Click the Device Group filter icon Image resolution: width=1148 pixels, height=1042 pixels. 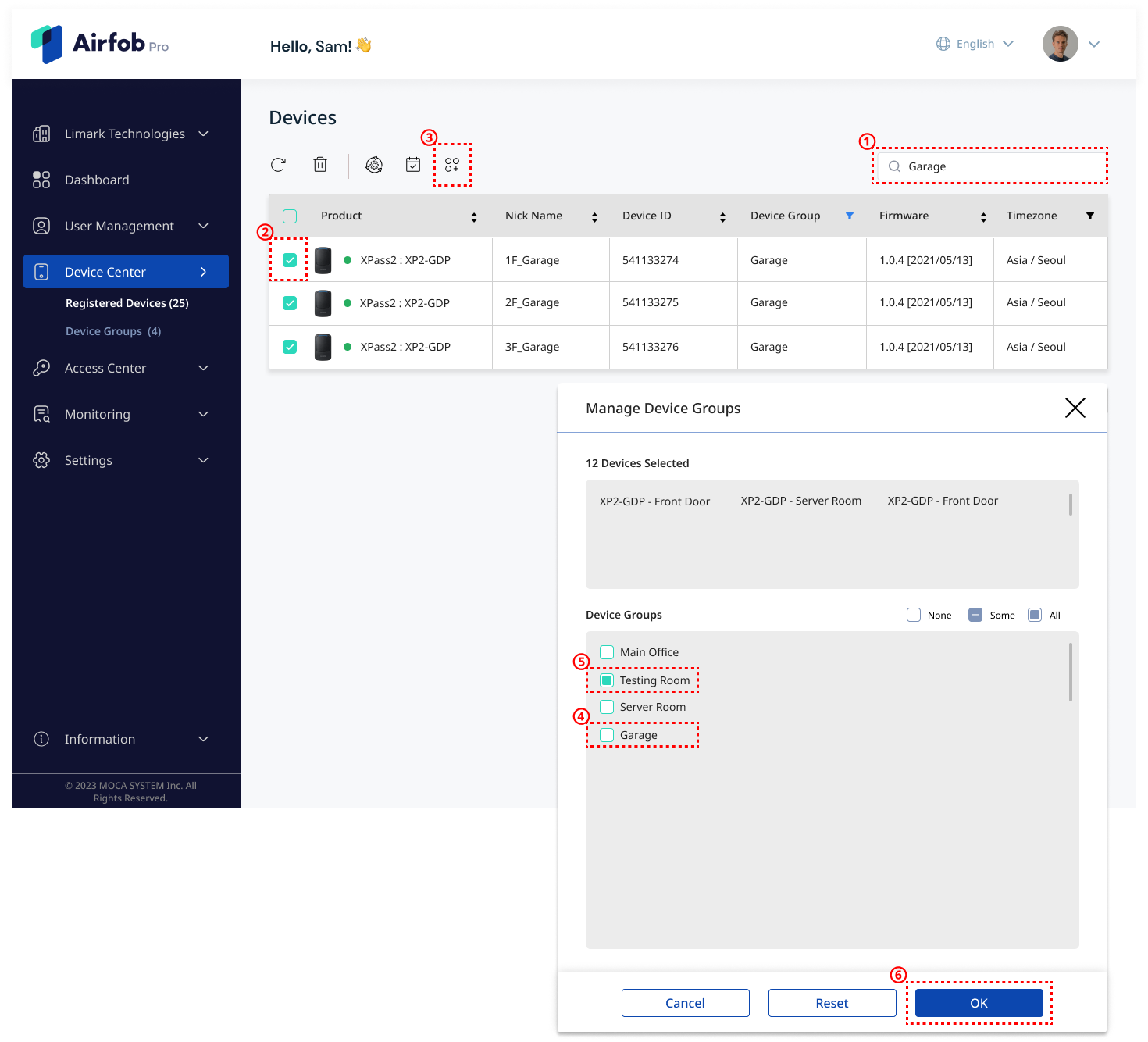pyautogui.click(x=850, y=216)
